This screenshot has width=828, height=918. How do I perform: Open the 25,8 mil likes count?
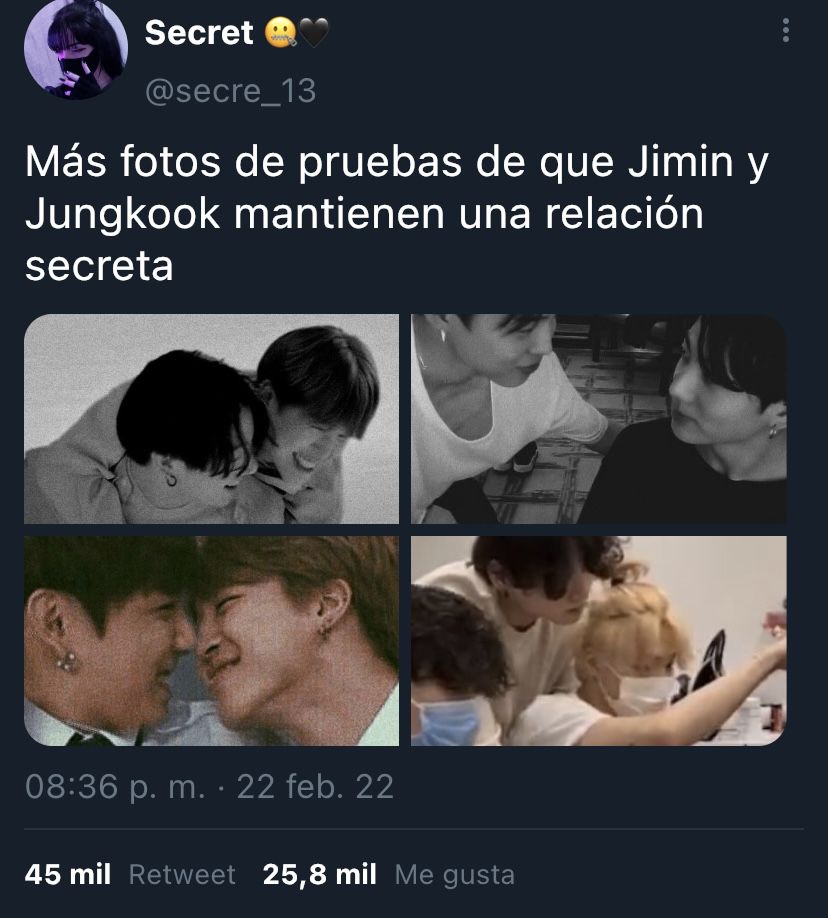(320, 875)
